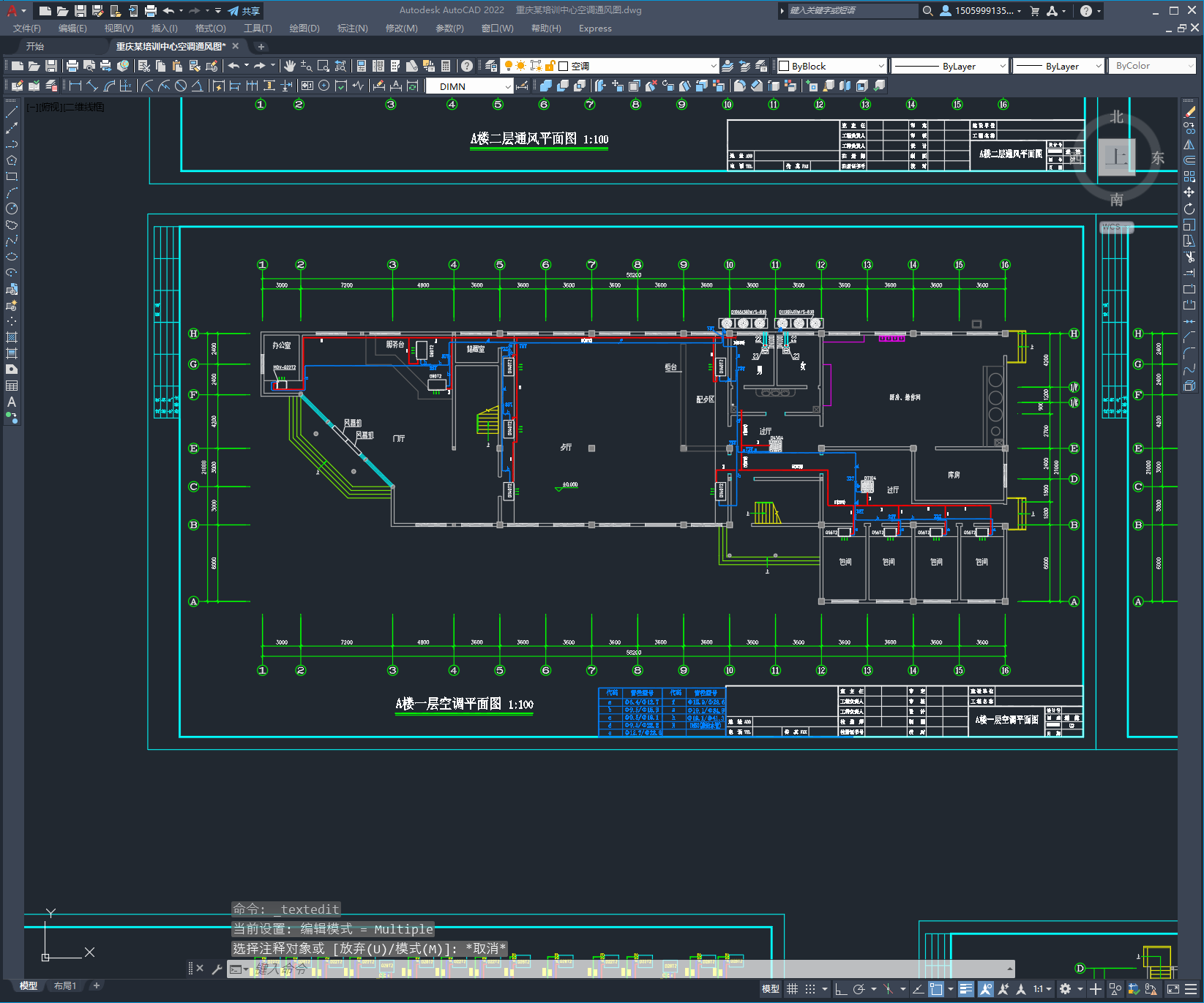Image resolution: width=1204 pixels, height=1003 pixels.
Task: Click the Share (共享) button
Action: click(x=244, y=11)
